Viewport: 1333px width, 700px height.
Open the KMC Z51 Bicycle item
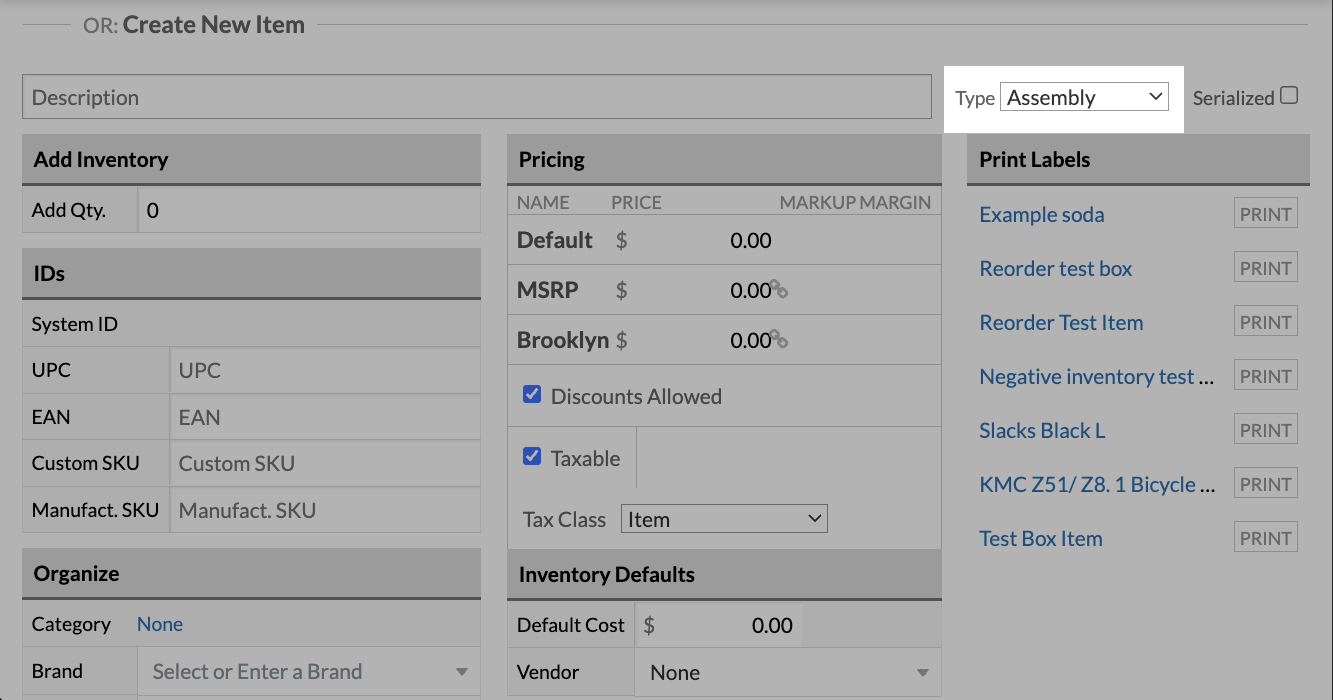(1096, 483)
